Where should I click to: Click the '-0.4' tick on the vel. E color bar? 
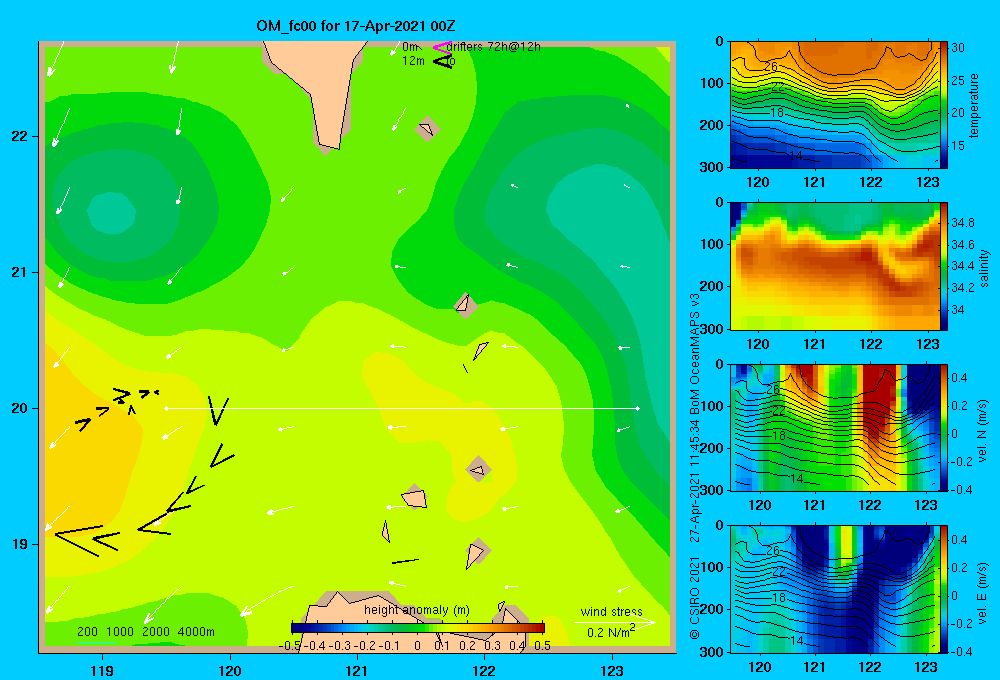tap(961, 651)
